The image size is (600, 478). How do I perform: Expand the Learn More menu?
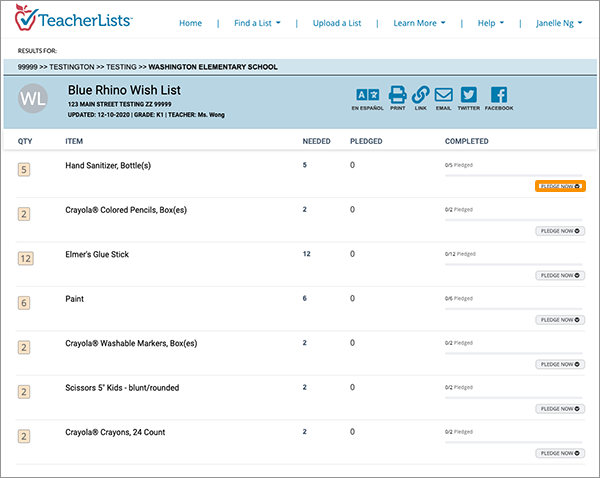point(419,23)
